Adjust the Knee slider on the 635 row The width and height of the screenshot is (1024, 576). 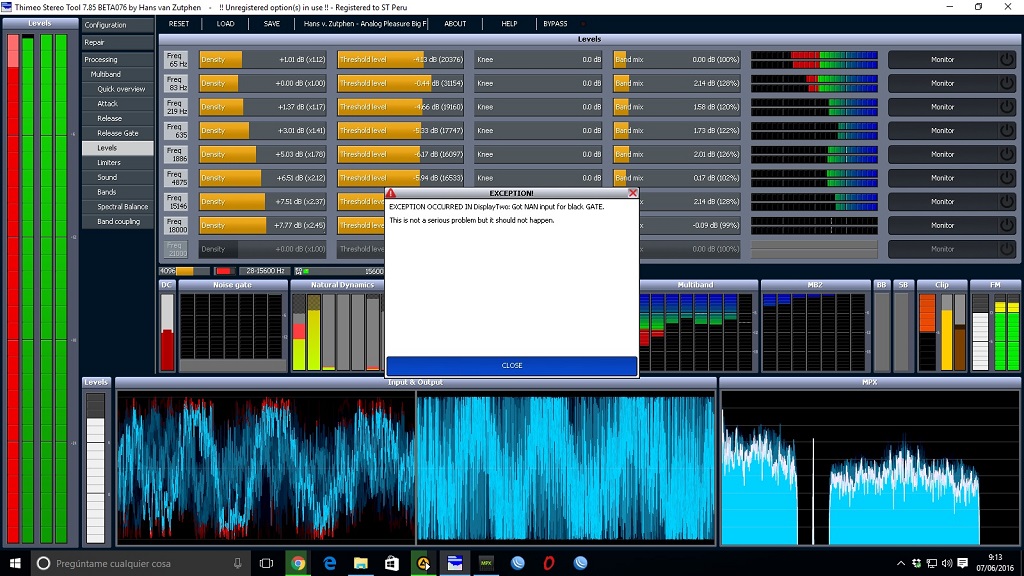click(538, 131)
